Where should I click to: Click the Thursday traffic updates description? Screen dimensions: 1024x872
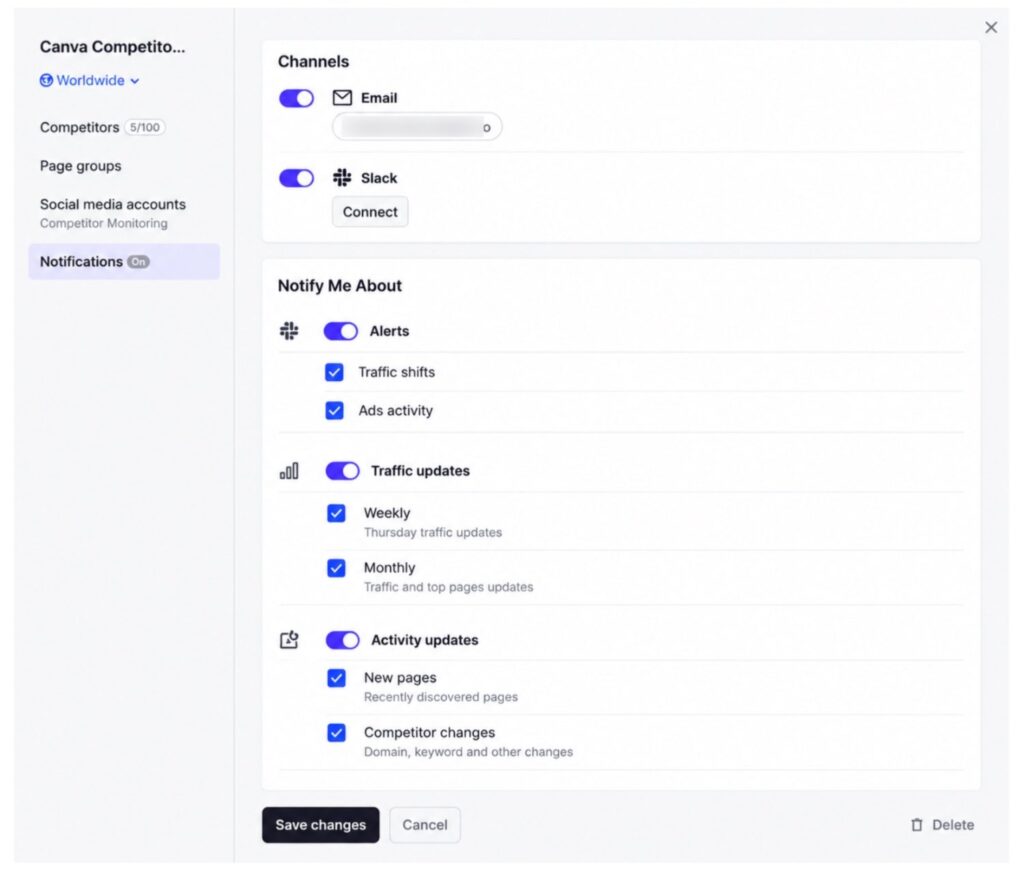pos(433,532)
